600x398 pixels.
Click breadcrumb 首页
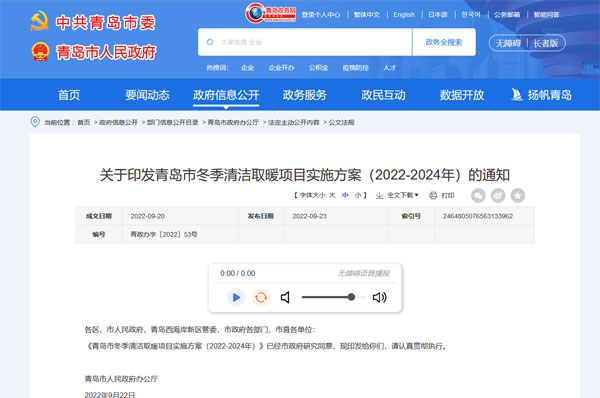(x=84, y=122)
